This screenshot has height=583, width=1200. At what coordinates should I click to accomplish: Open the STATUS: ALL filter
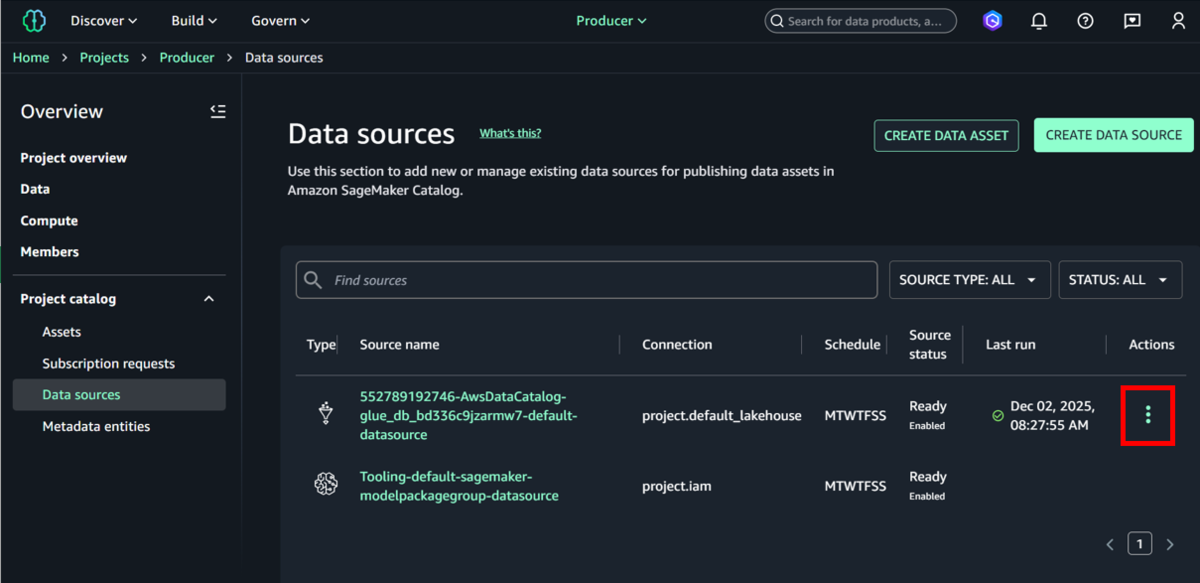(1120, 280)
